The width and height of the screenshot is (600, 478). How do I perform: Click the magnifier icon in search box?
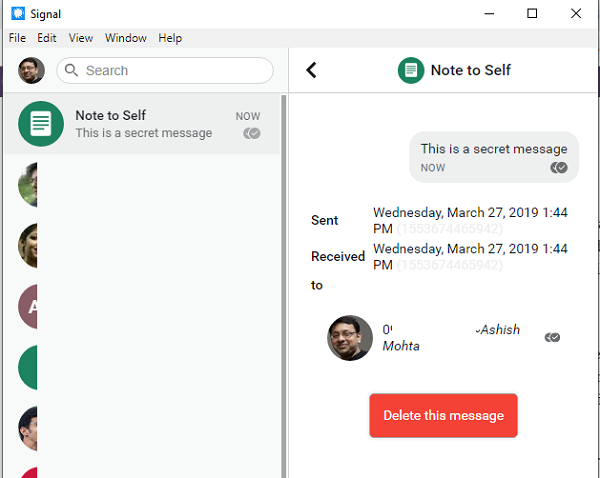[x=71, y=71]
